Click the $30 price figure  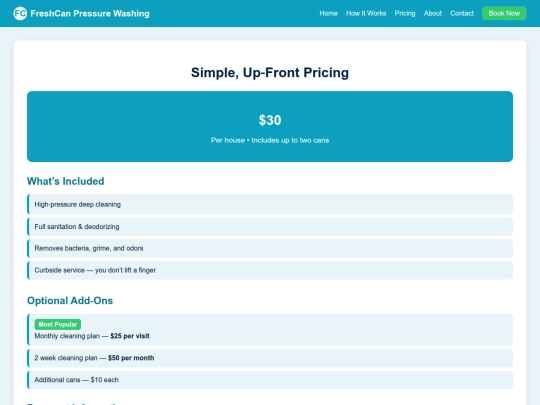click(x=270, y=120)
